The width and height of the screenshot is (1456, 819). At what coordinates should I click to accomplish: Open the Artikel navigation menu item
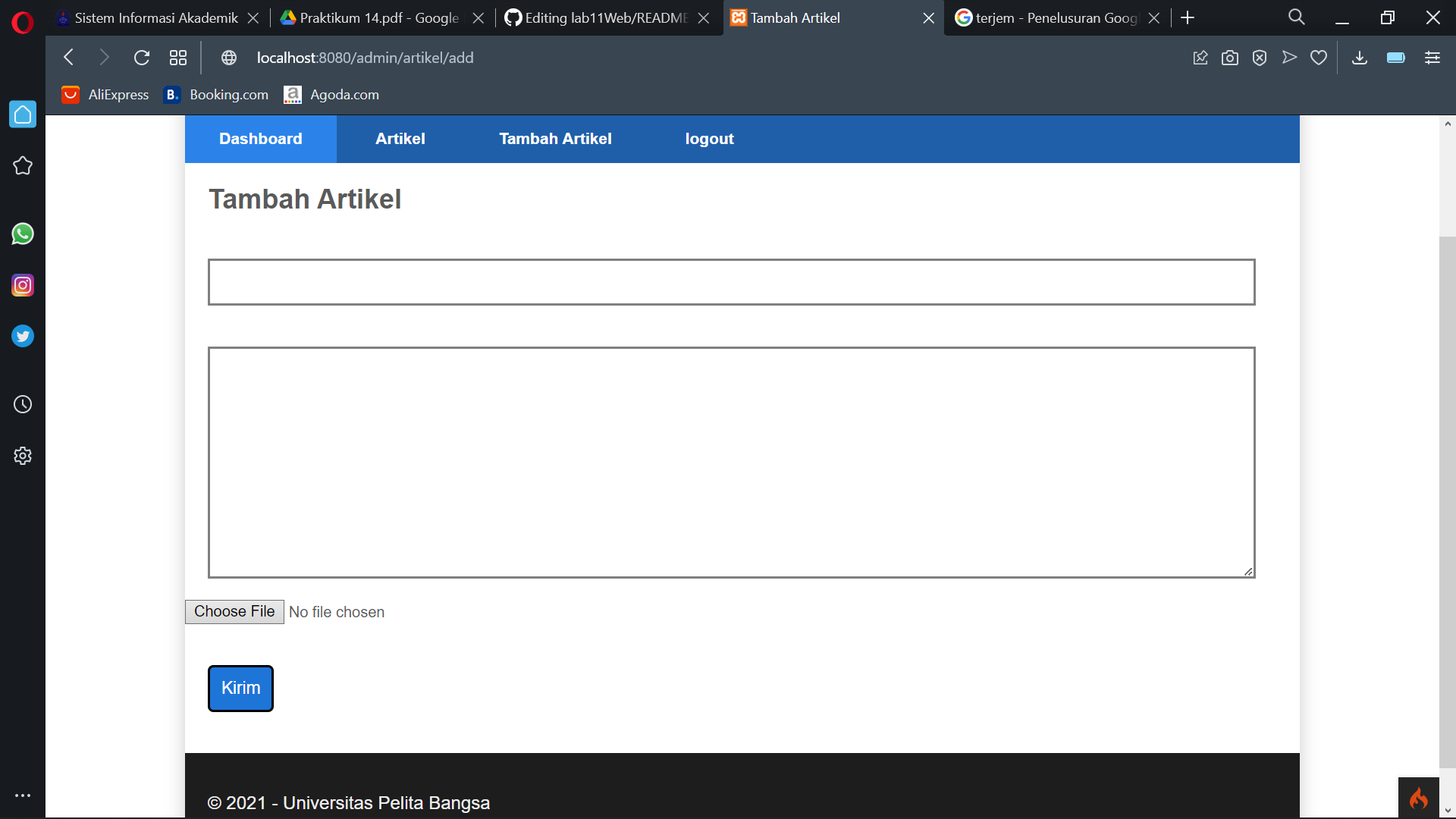pyautogui.click(x=400, y=139)
